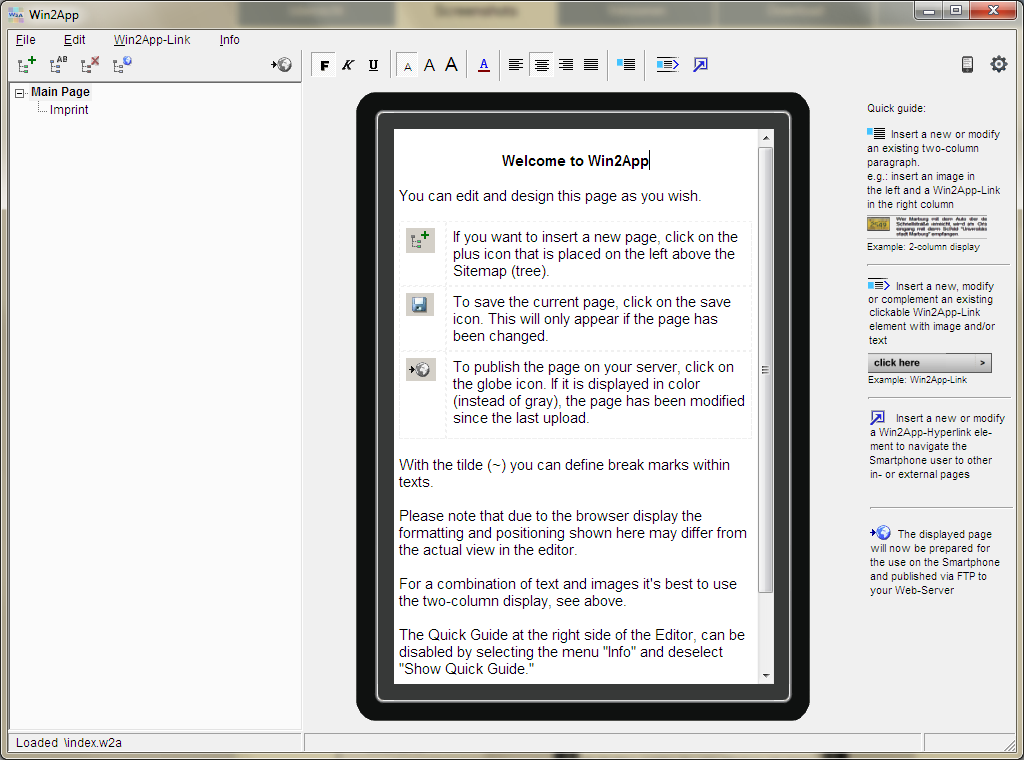Select the largest font size button
The image size is (1024, 760).
coord(451,65)
